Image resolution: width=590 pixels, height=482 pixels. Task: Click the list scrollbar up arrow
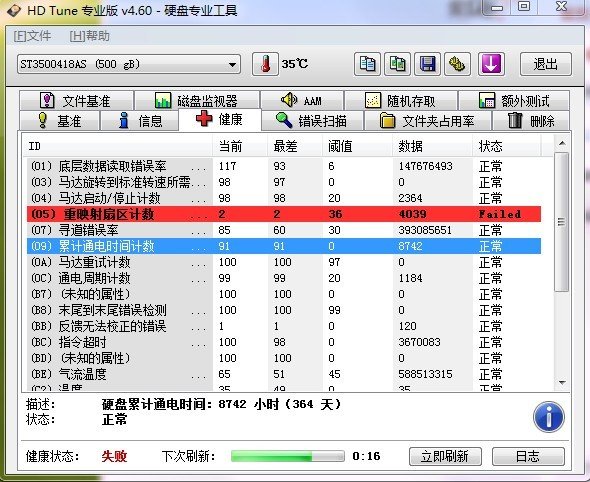(x=562, y=143)
